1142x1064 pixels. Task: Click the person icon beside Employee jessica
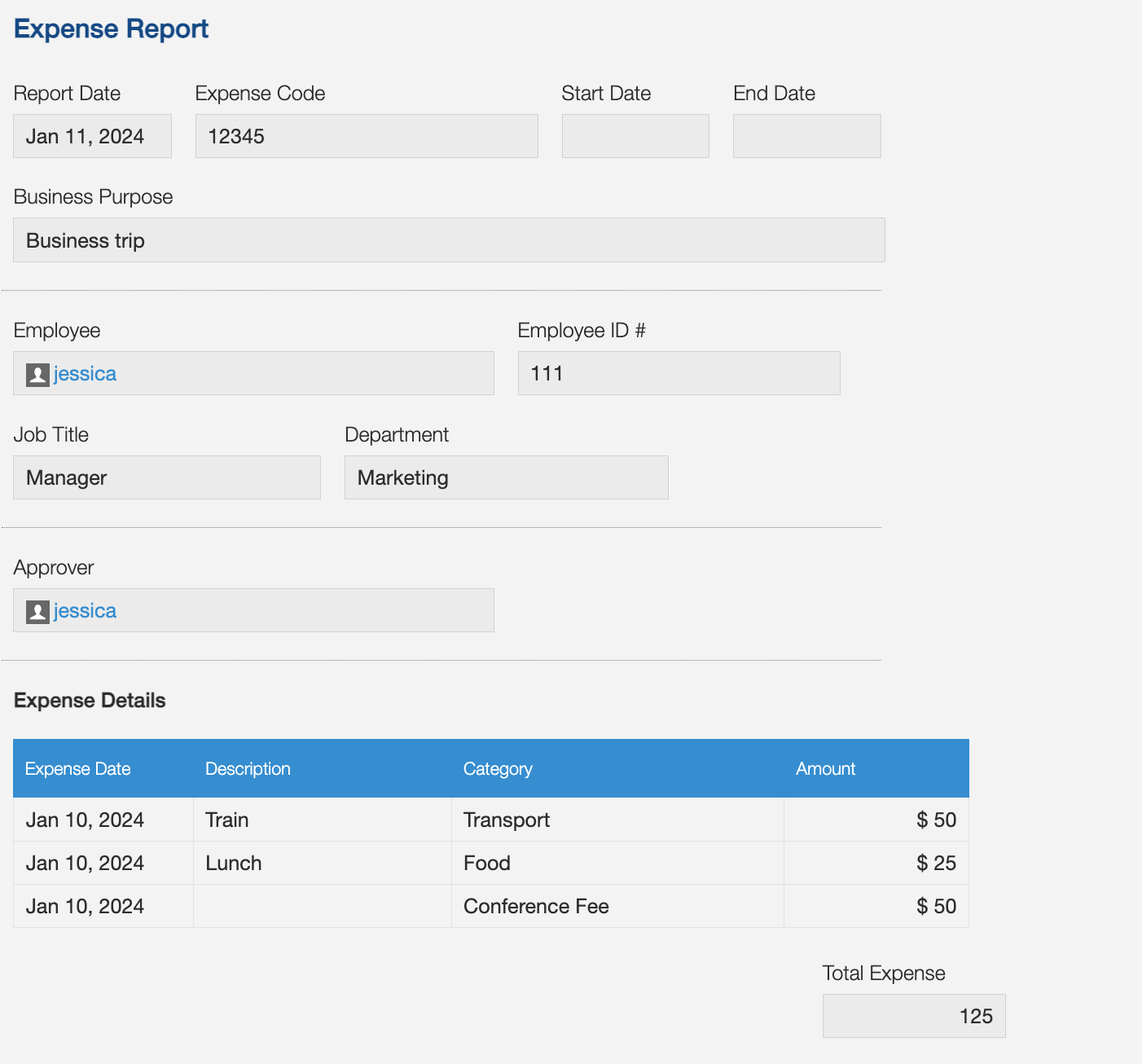click(36, 373)
